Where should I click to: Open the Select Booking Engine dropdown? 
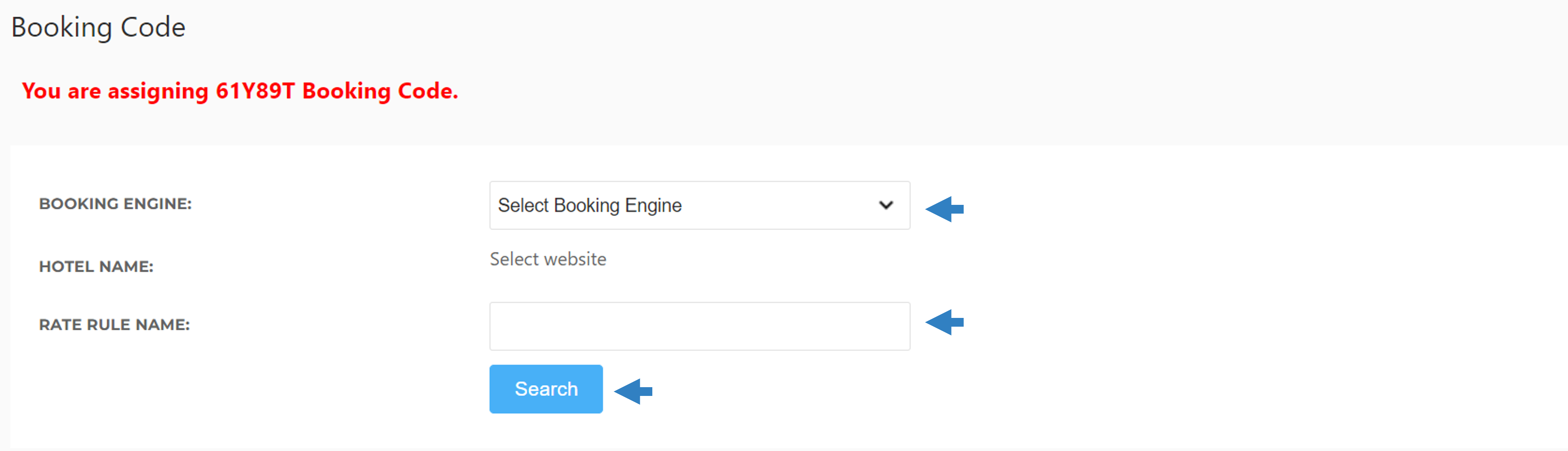699,205
